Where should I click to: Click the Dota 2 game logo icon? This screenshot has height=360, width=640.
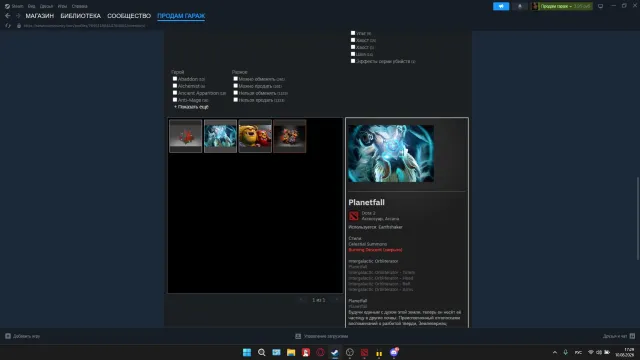(x=353, y=216)
